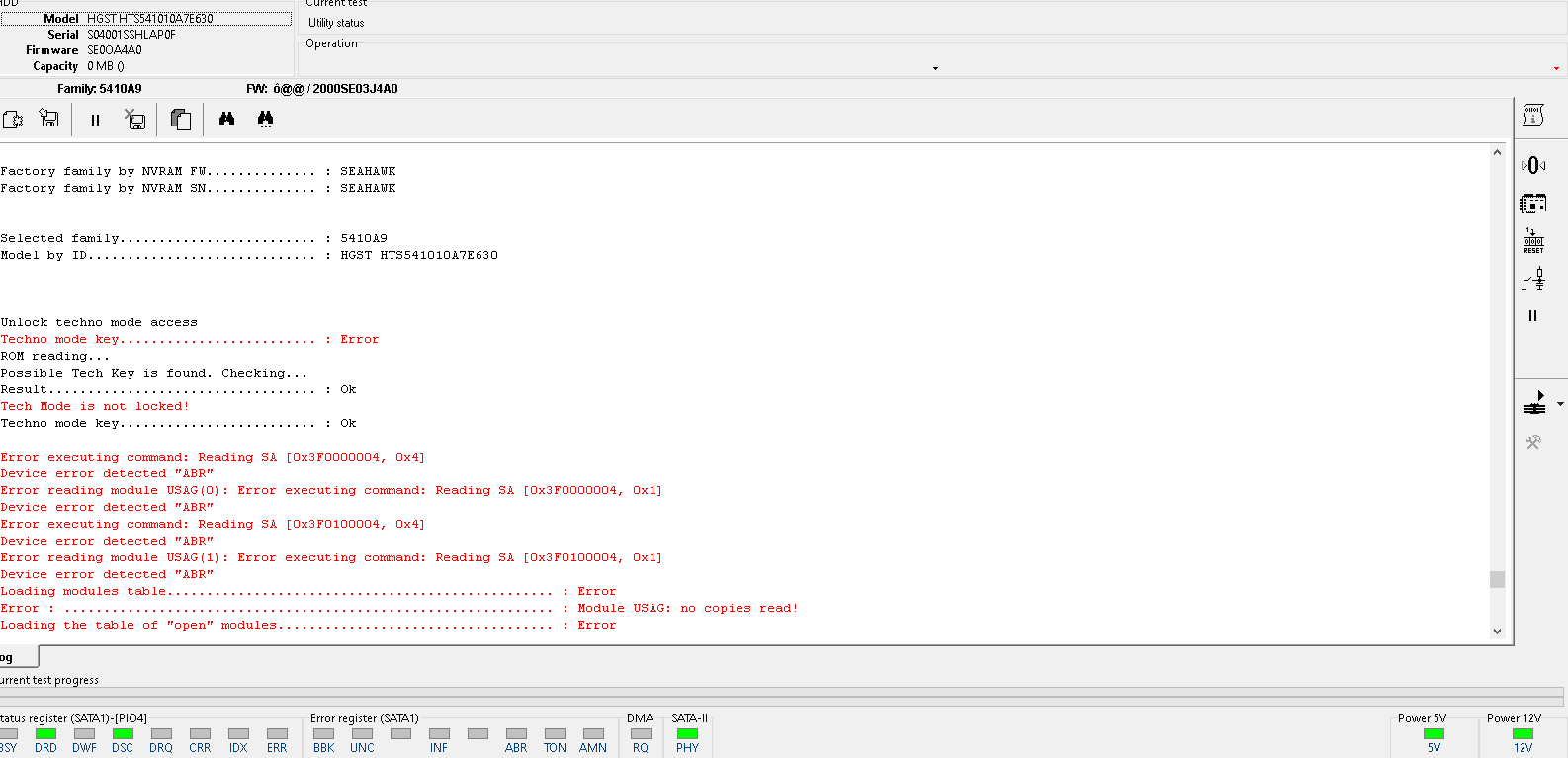
Task: Click the firmware value SE0OA4A0
Action: point(115,50)
